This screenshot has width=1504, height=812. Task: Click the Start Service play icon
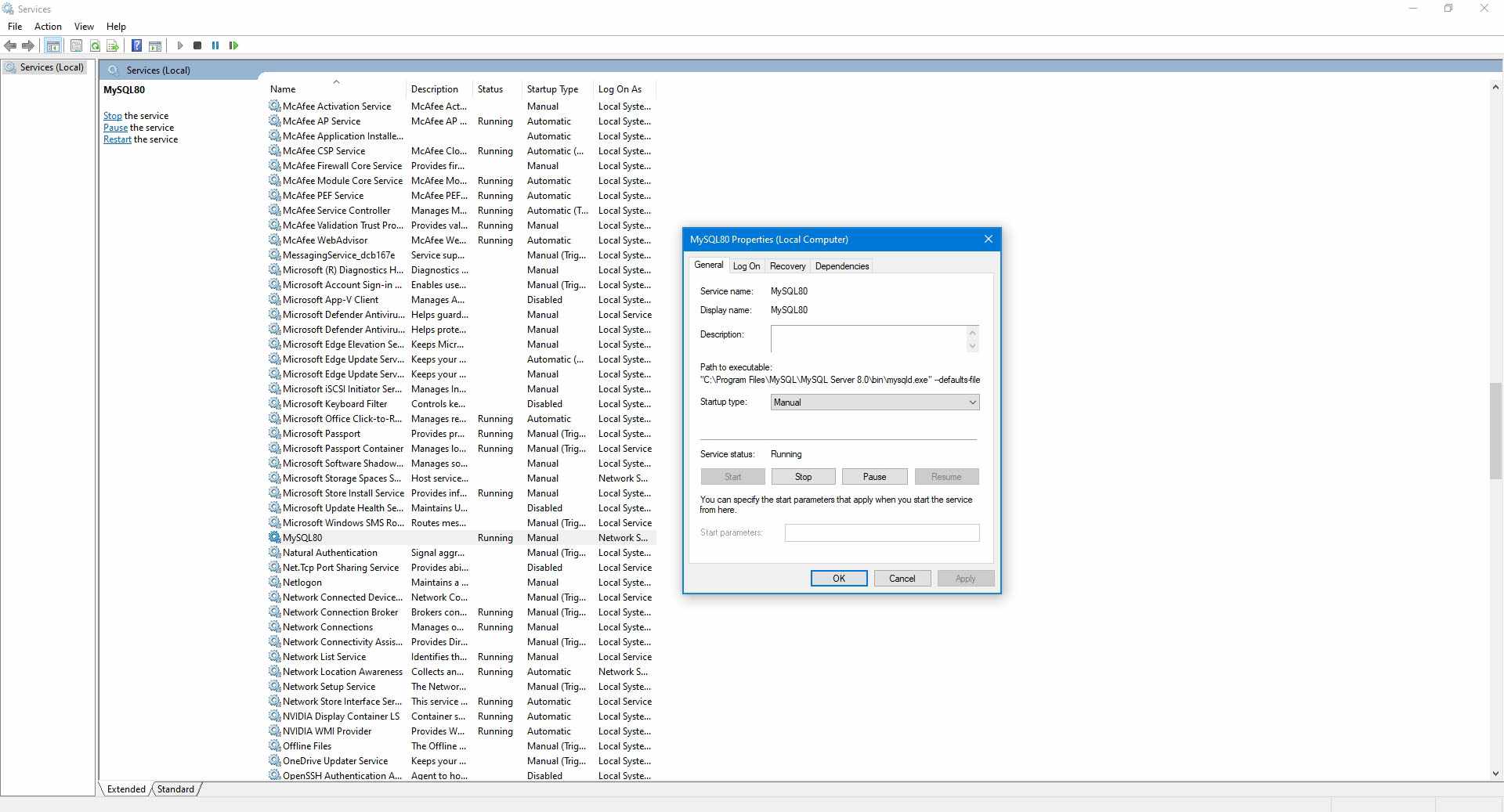point(180,45)
